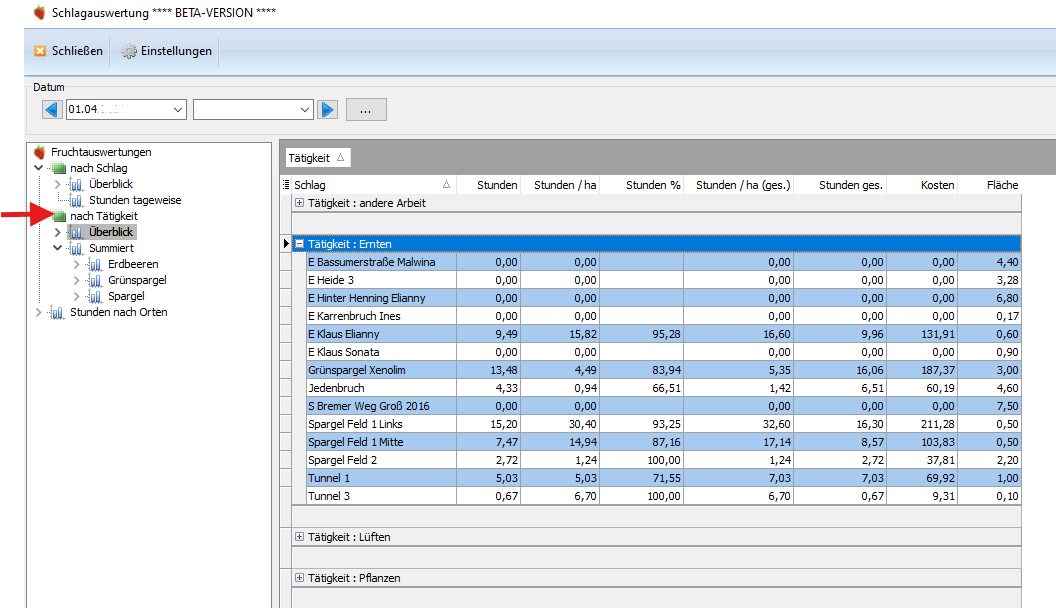The image size is (1056, 608).
Task: Click the Tätigkeit grouping header chip
Action: [317, 158]
